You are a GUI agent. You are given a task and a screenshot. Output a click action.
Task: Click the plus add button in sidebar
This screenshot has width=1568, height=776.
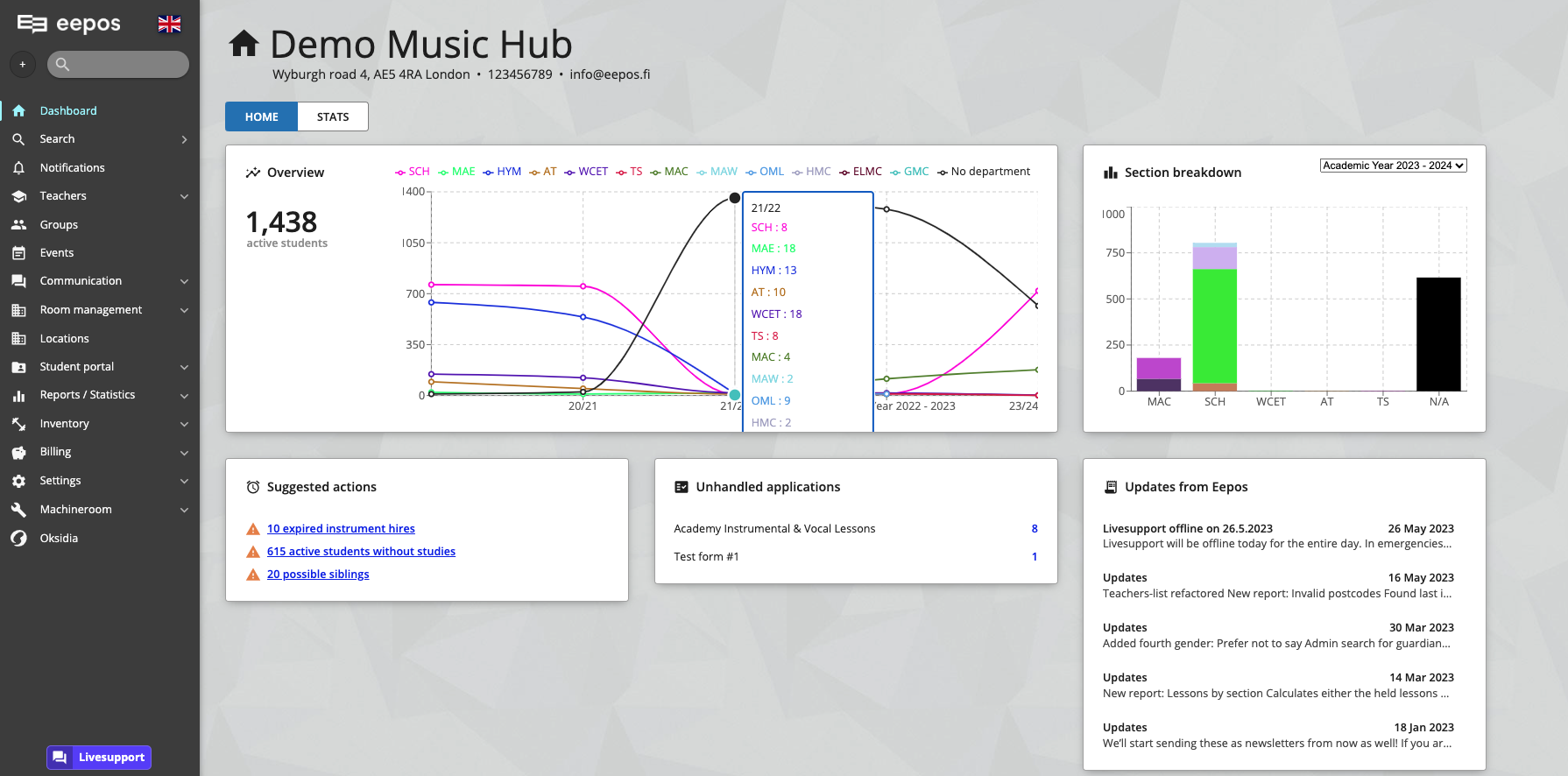click(23, 64)
